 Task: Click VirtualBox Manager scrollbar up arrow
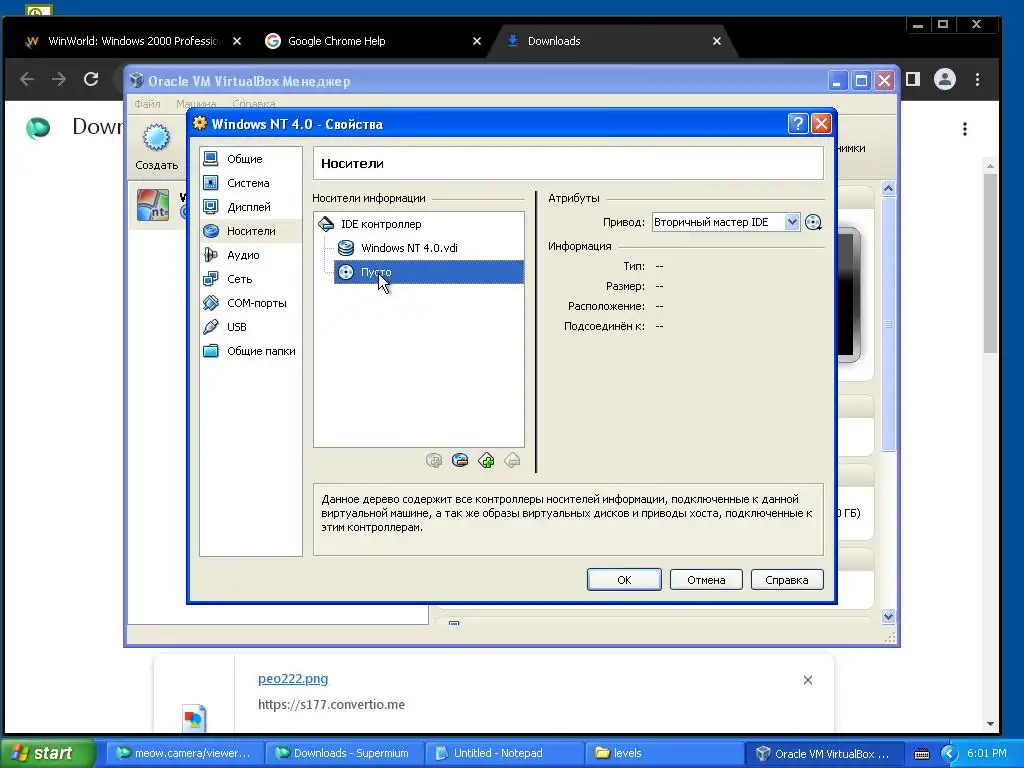[888, 189]
